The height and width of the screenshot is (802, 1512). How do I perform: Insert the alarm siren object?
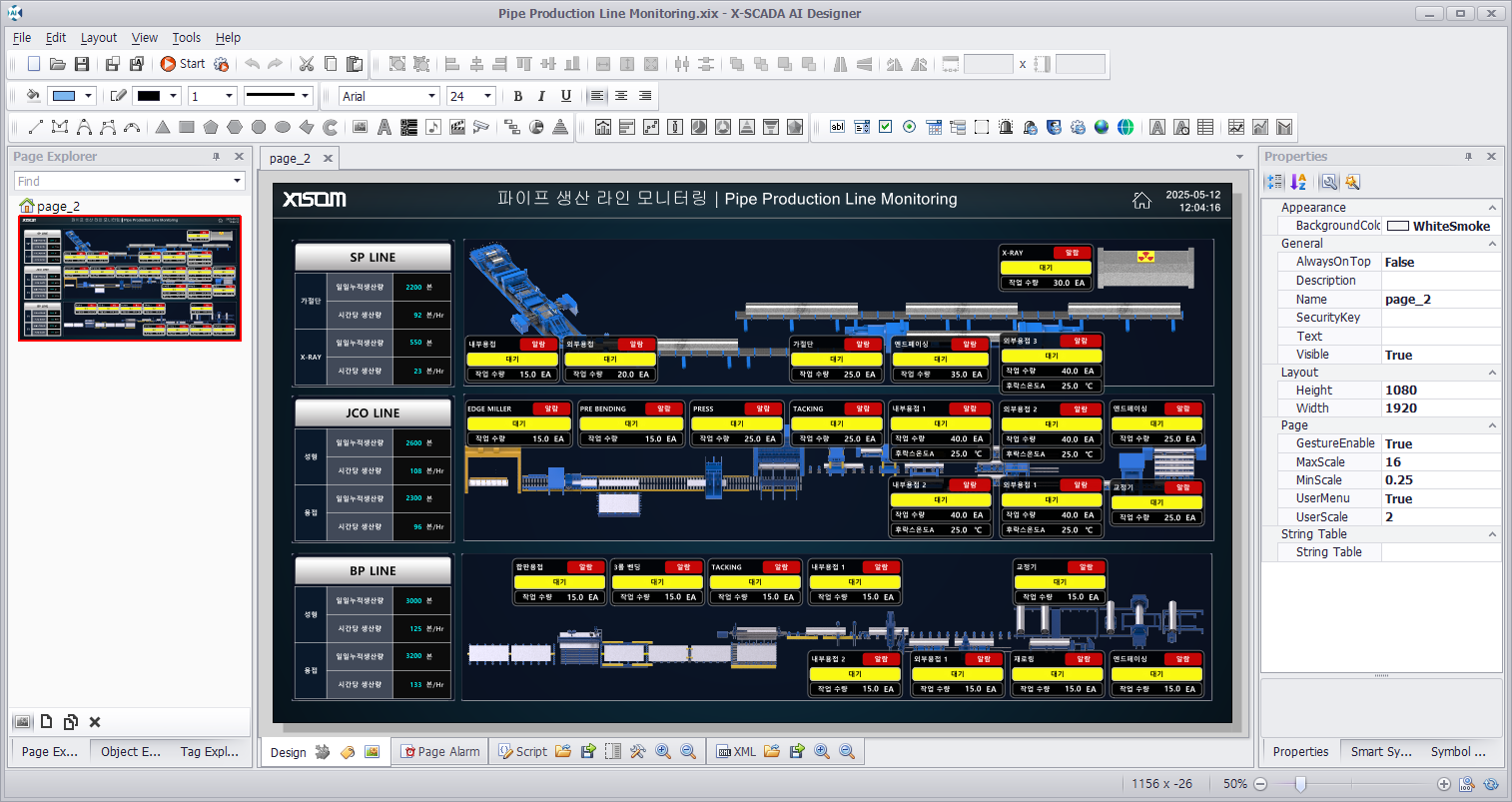[x=1006, y=127]
